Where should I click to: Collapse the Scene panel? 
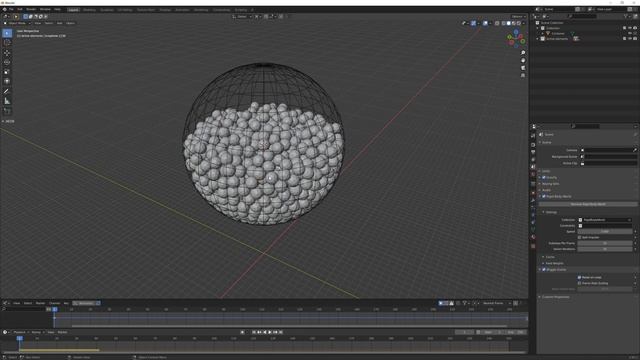coord(547,142)
